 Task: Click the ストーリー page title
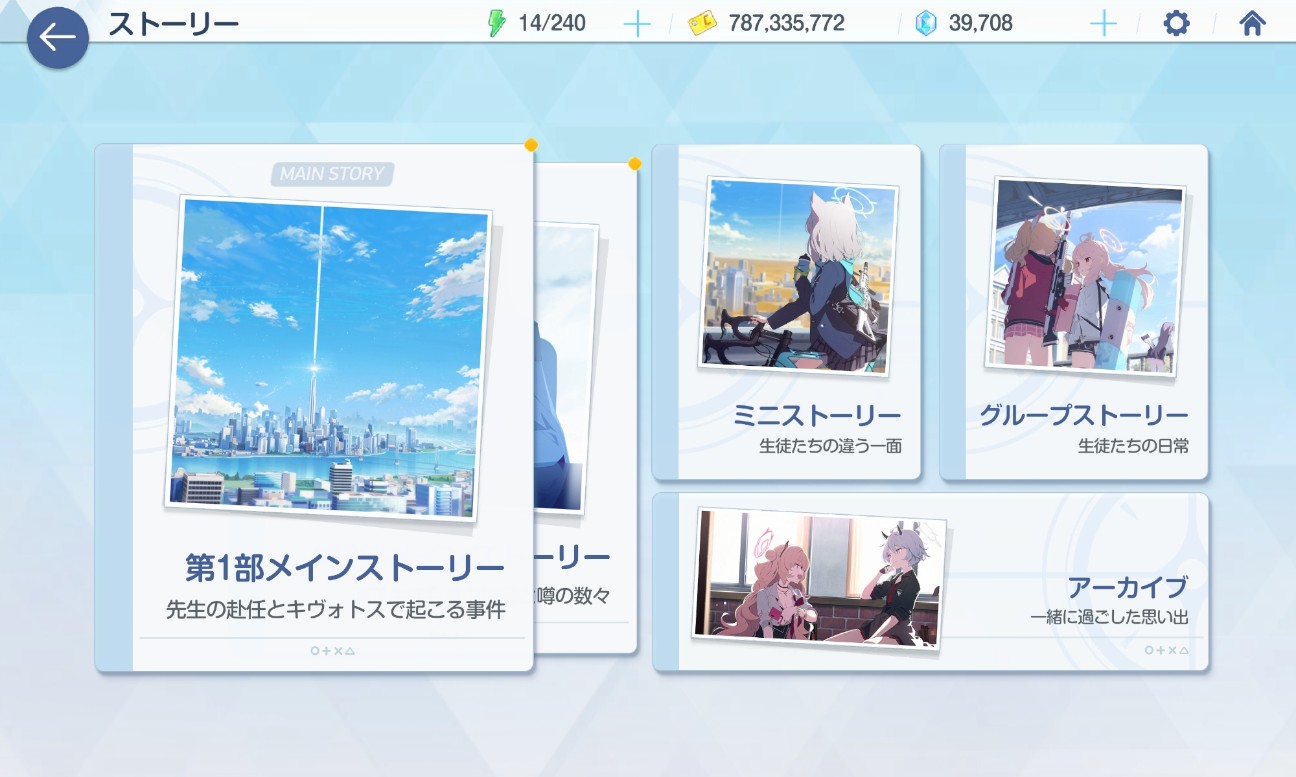173,23
